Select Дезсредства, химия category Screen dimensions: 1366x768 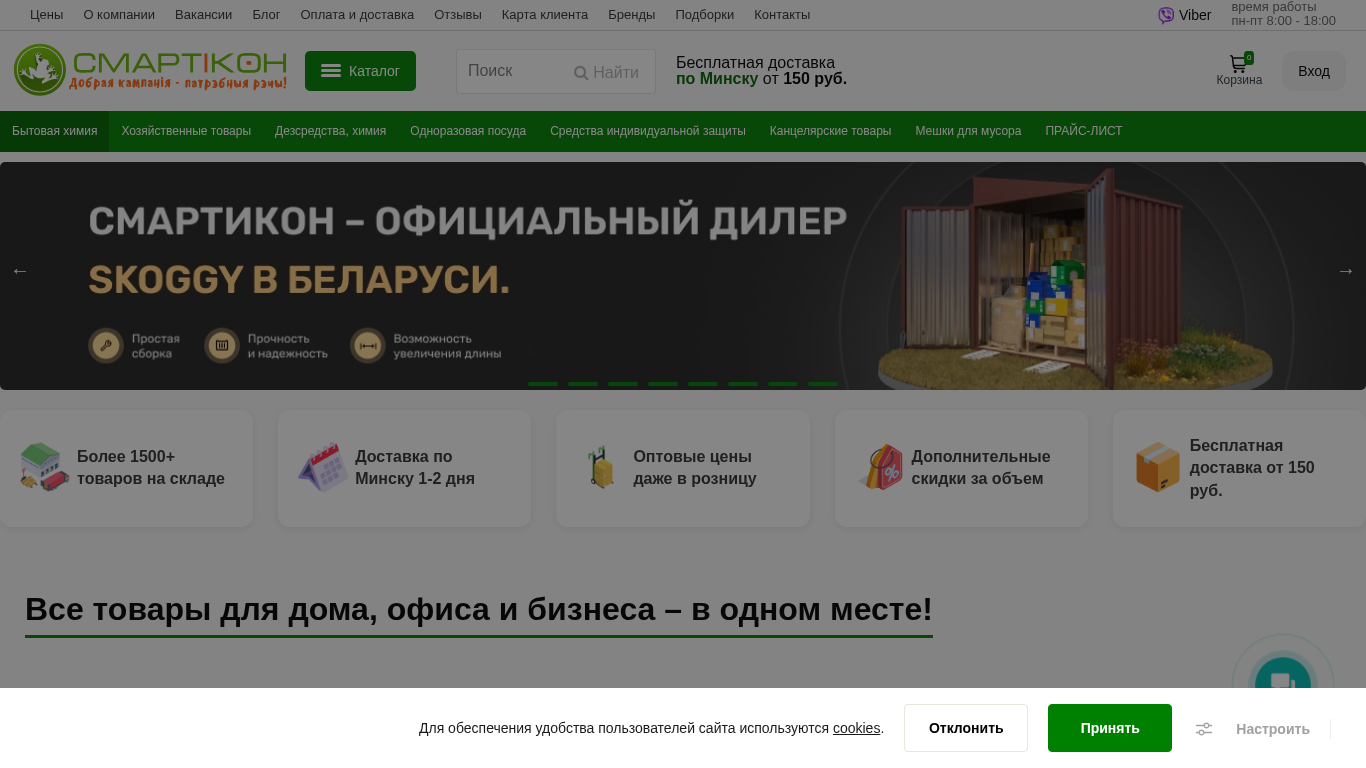(x=330, y=131)
